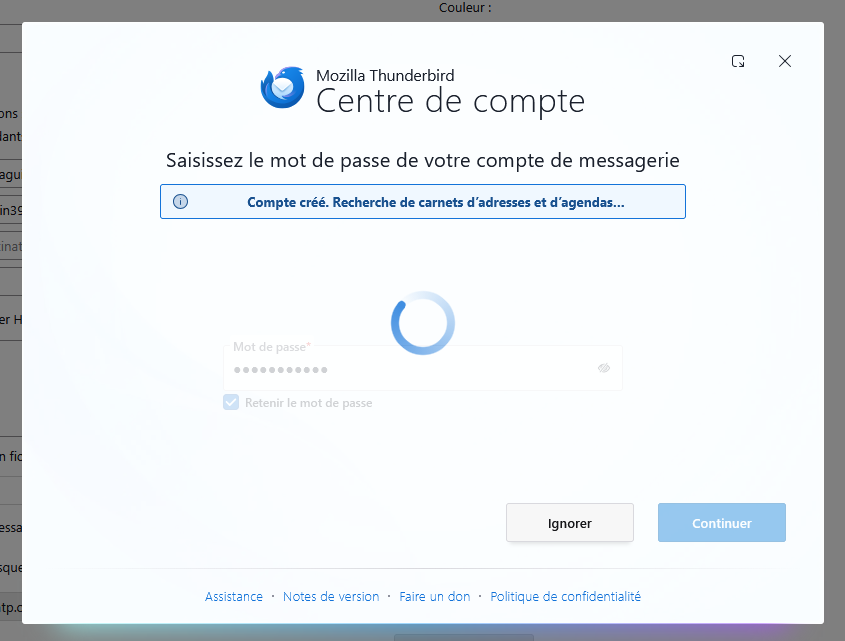Close the Centre de compte dialog
Viewport: 845px width, 641px height.
pyautogui.click(x=785, y=61)
